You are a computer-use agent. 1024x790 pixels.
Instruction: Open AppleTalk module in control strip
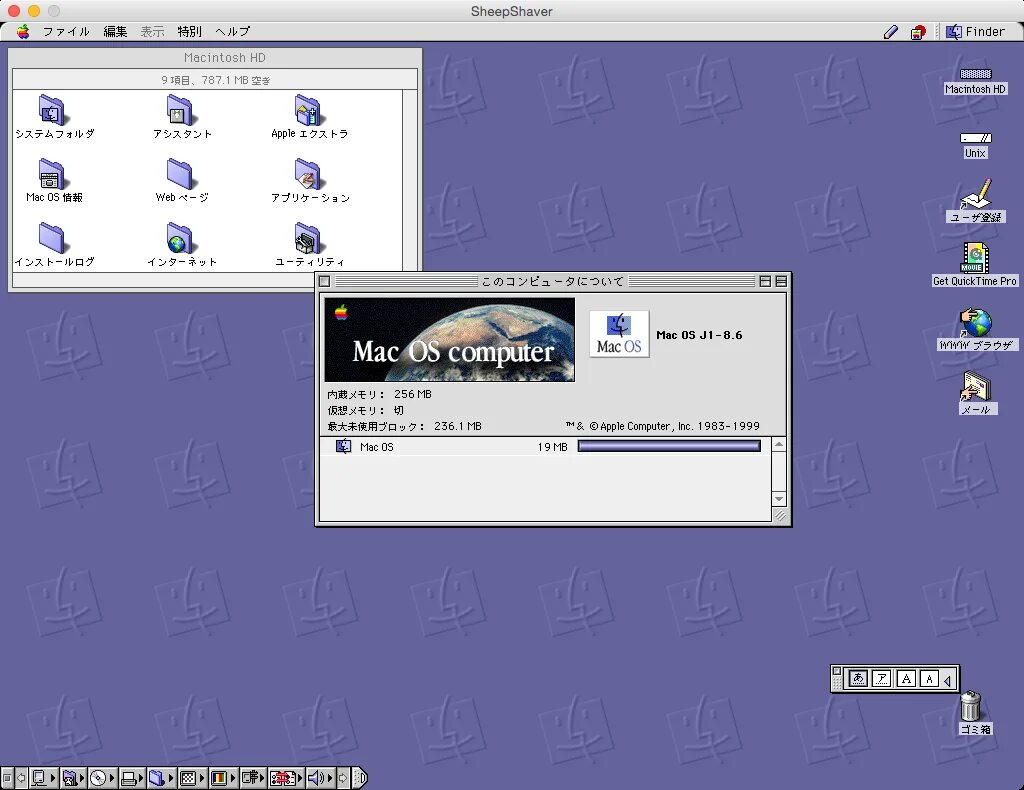click(x=44, y=778)
